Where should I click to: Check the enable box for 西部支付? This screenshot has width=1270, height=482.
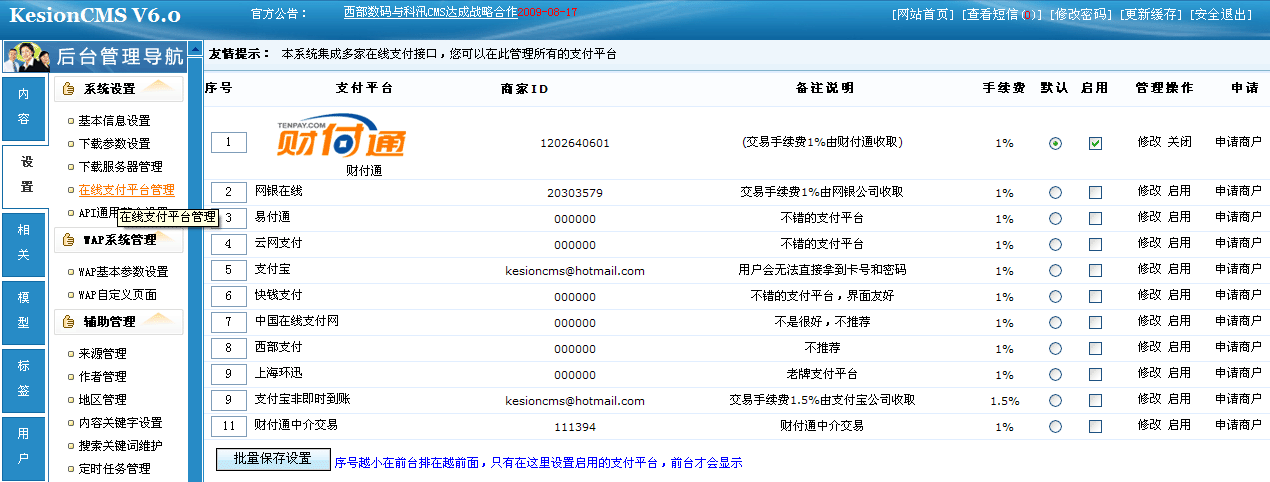[1096, 348]
